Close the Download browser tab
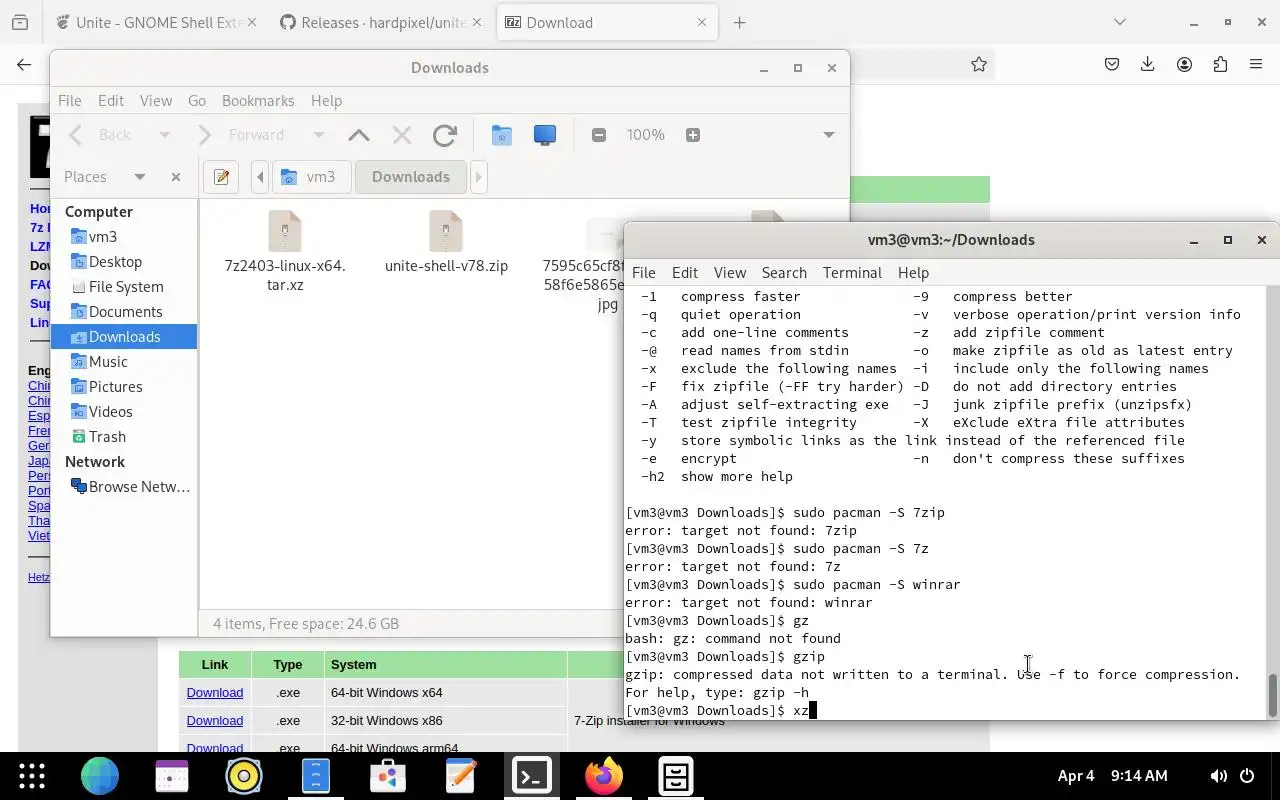 701,22
